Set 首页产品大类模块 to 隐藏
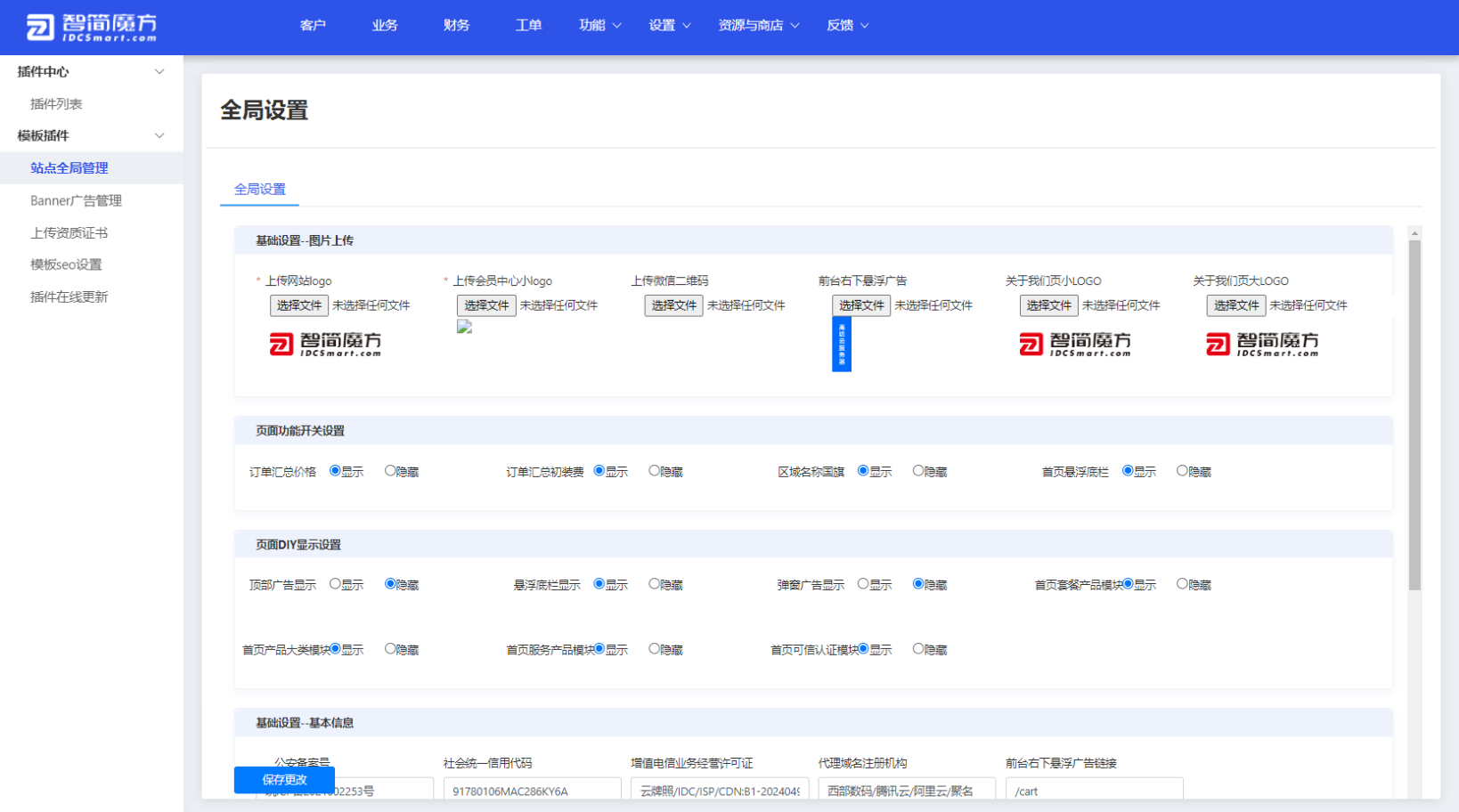The width and height of the screenshot is (1459, 812). click(390, 649)
